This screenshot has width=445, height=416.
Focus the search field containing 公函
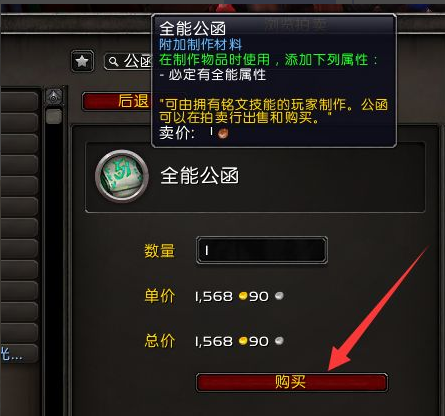(129, 62)
